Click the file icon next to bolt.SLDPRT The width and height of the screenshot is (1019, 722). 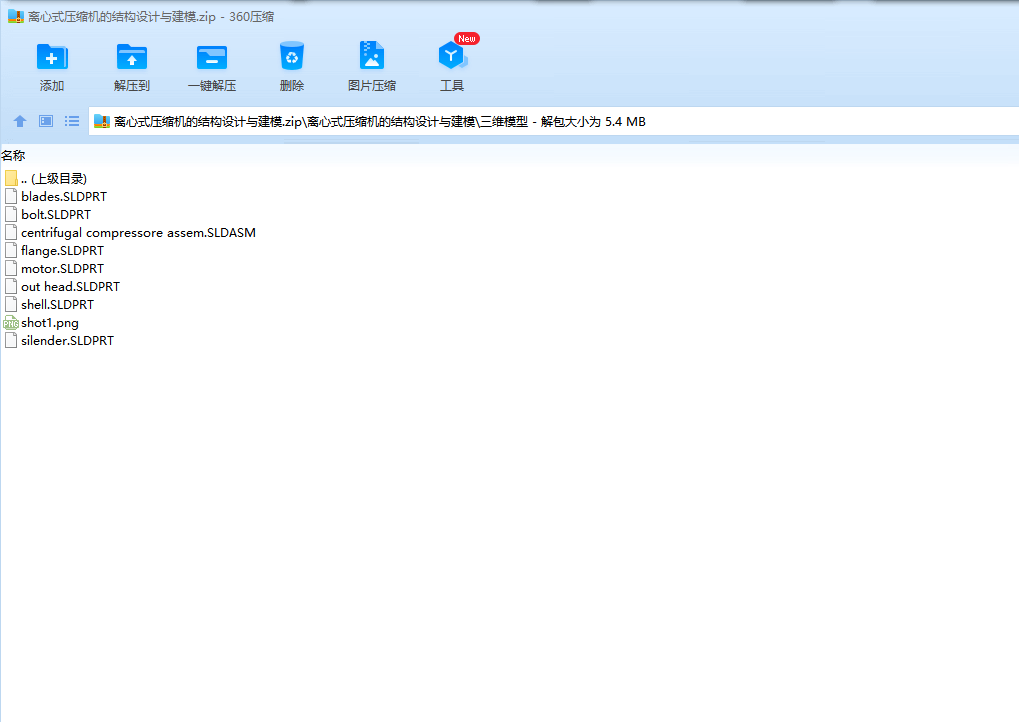pyautogui.click(x=10, y=214)
